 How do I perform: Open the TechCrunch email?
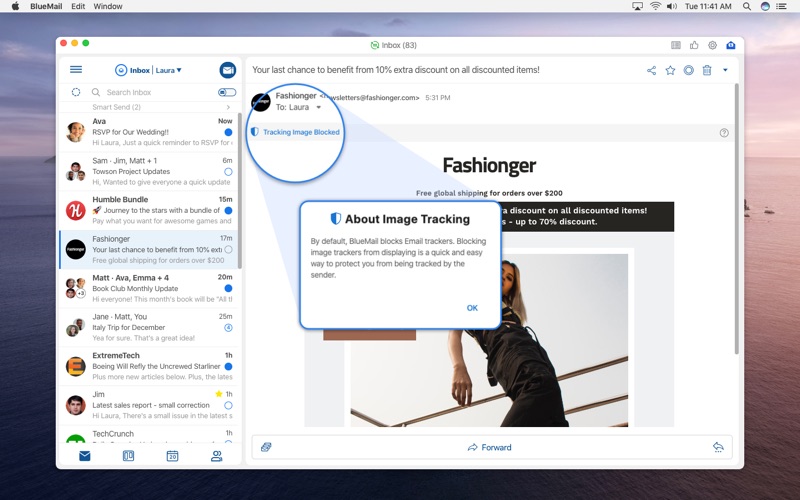pos(148,435)
